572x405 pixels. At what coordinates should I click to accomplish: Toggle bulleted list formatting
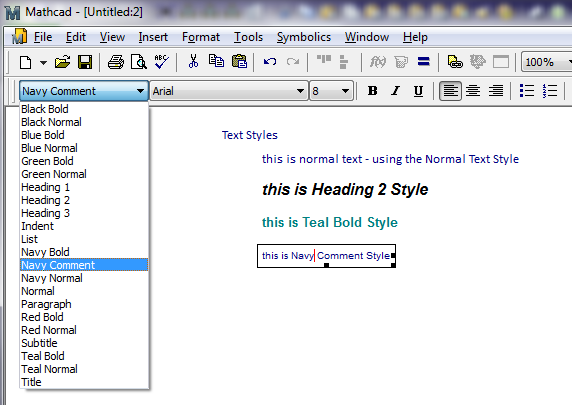527,91
